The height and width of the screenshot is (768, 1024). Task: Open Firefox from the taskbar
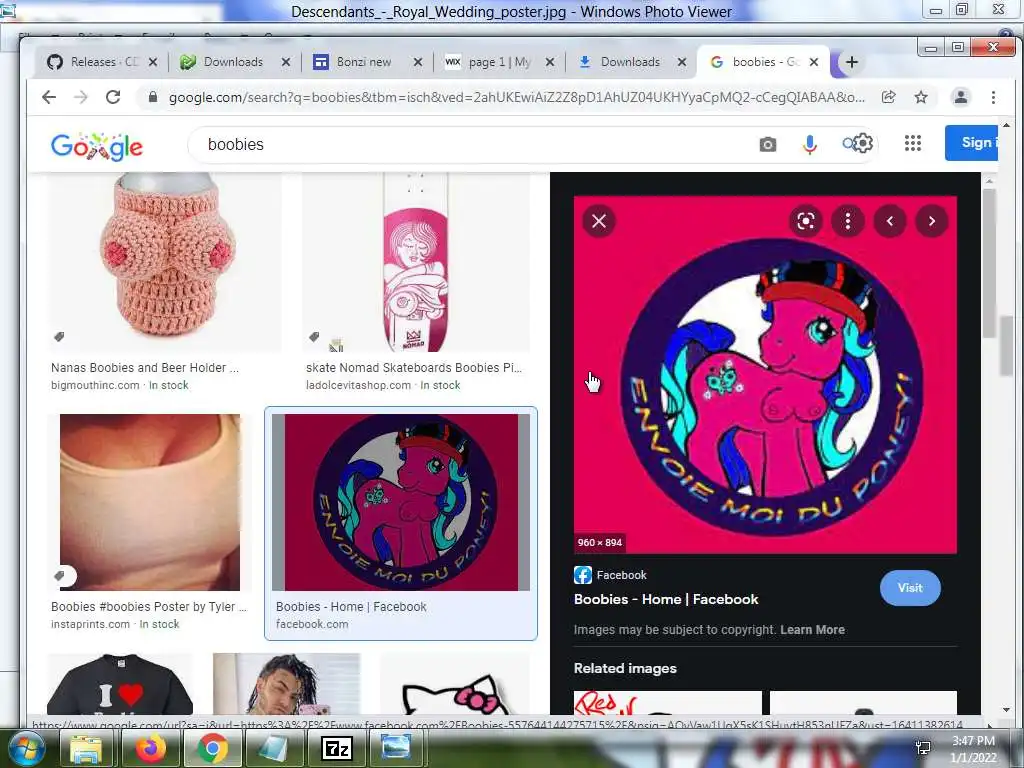pyautogui.click(x=151, y=749)
